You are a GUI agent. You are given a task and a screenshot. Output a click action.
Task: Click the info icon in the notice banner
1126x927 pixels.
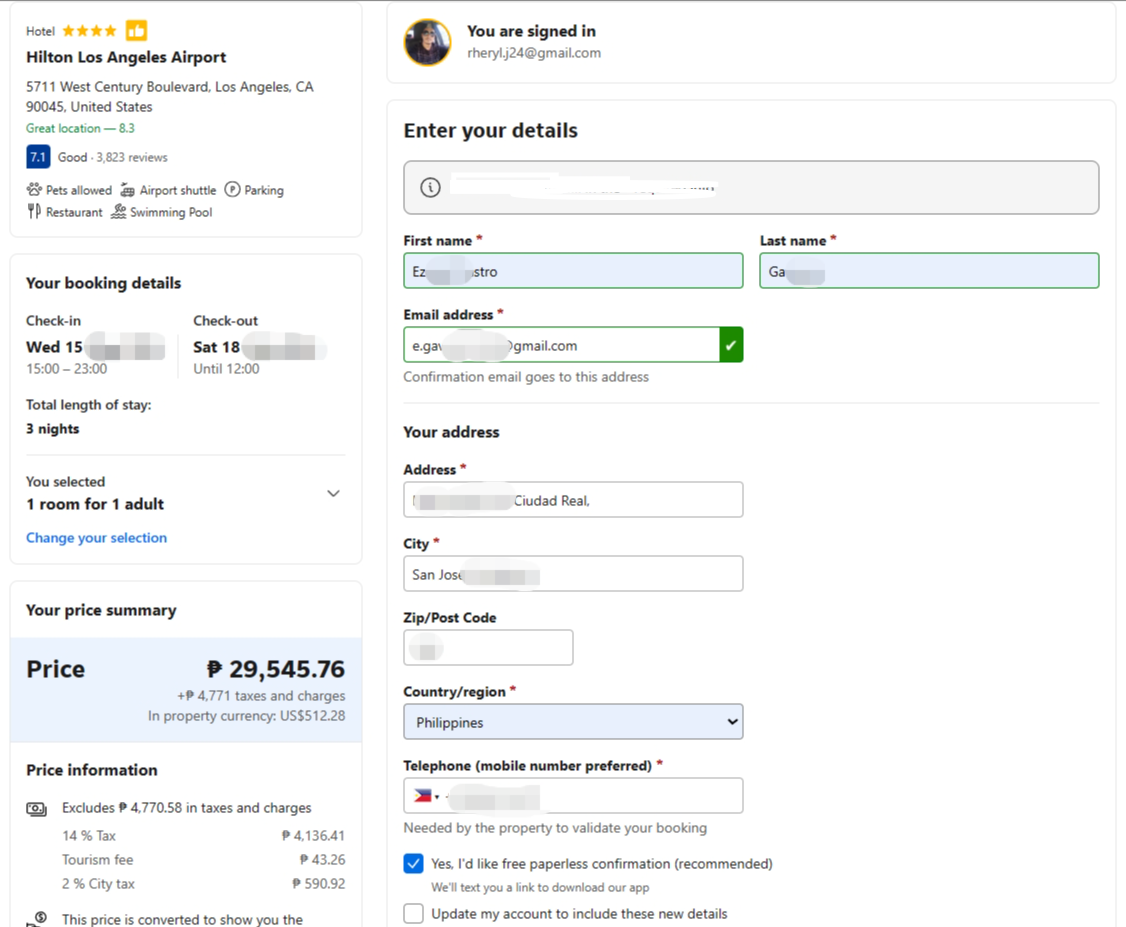point(430,187)
